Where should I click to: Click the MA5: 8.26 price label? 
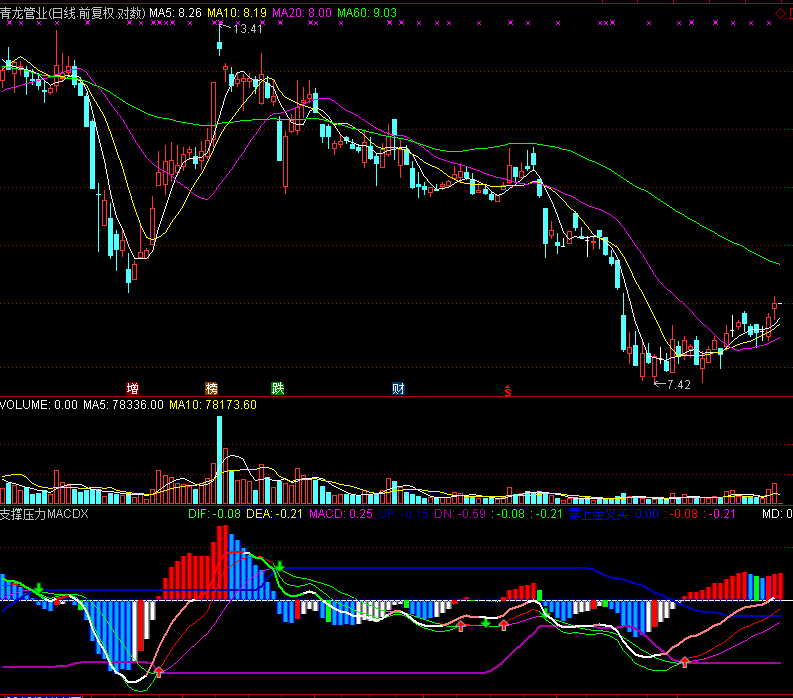coord(175,13)
